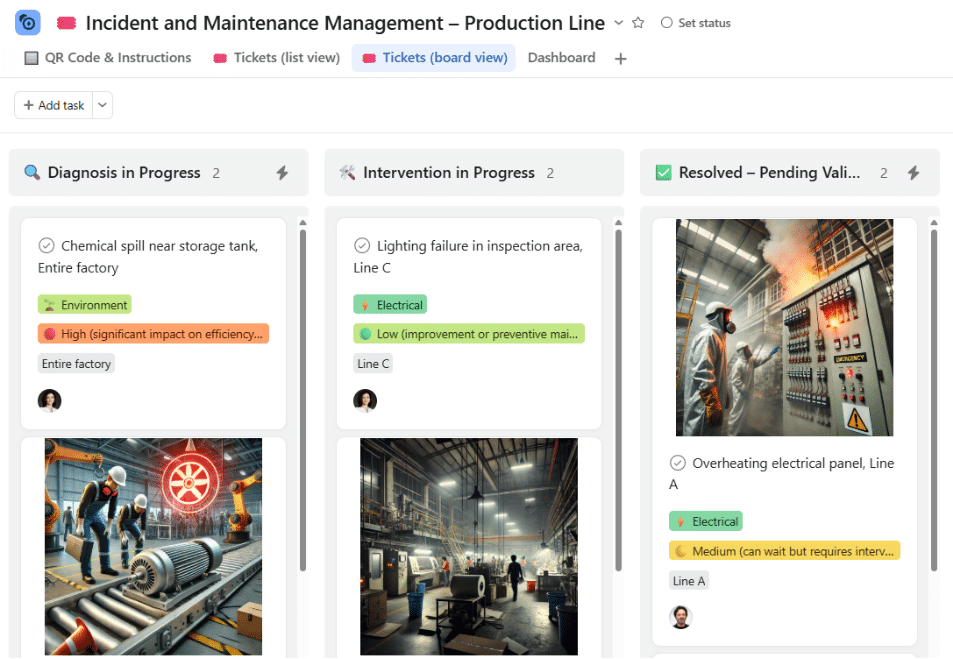
Task: Expand project title chevron menu
Action: pyautogui.click(x=619, y=22)
